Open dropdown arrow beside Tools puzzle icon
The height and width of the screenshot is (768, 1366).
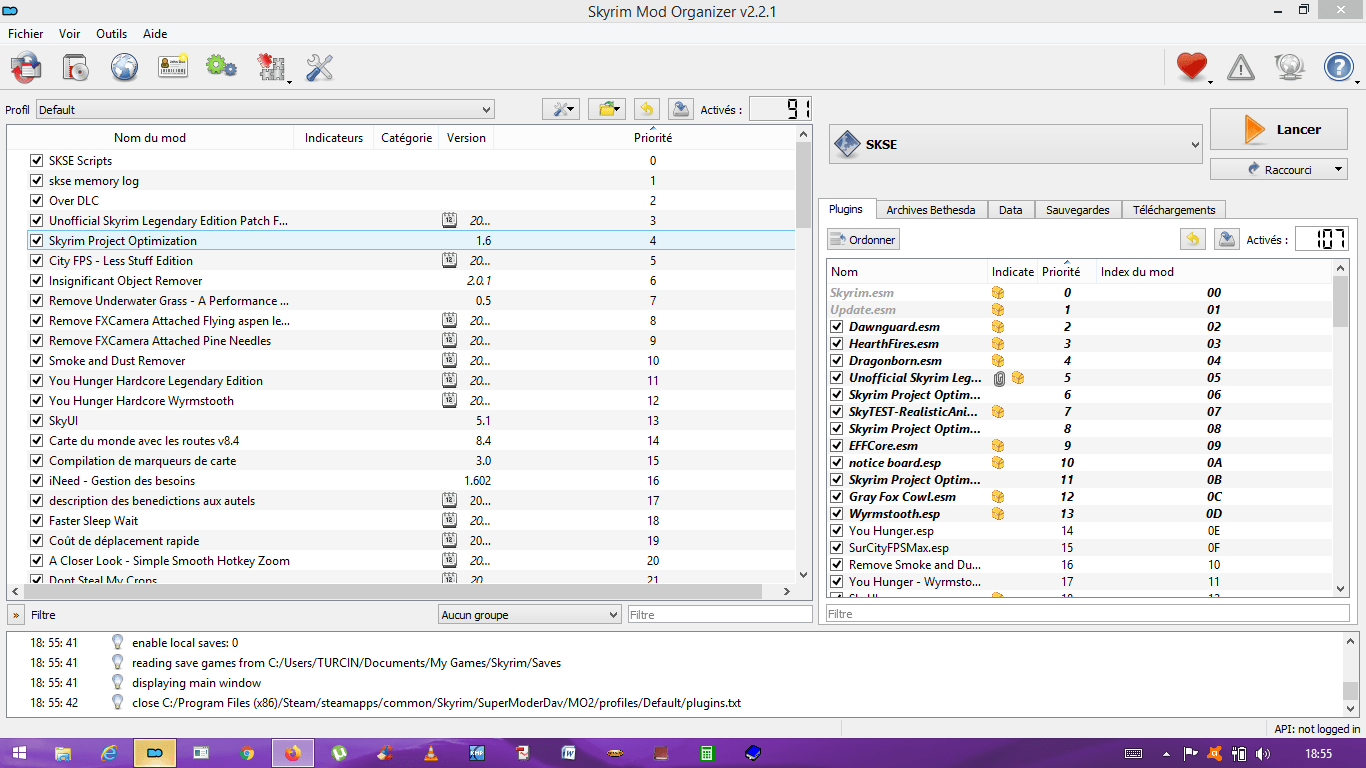[289, 82]
